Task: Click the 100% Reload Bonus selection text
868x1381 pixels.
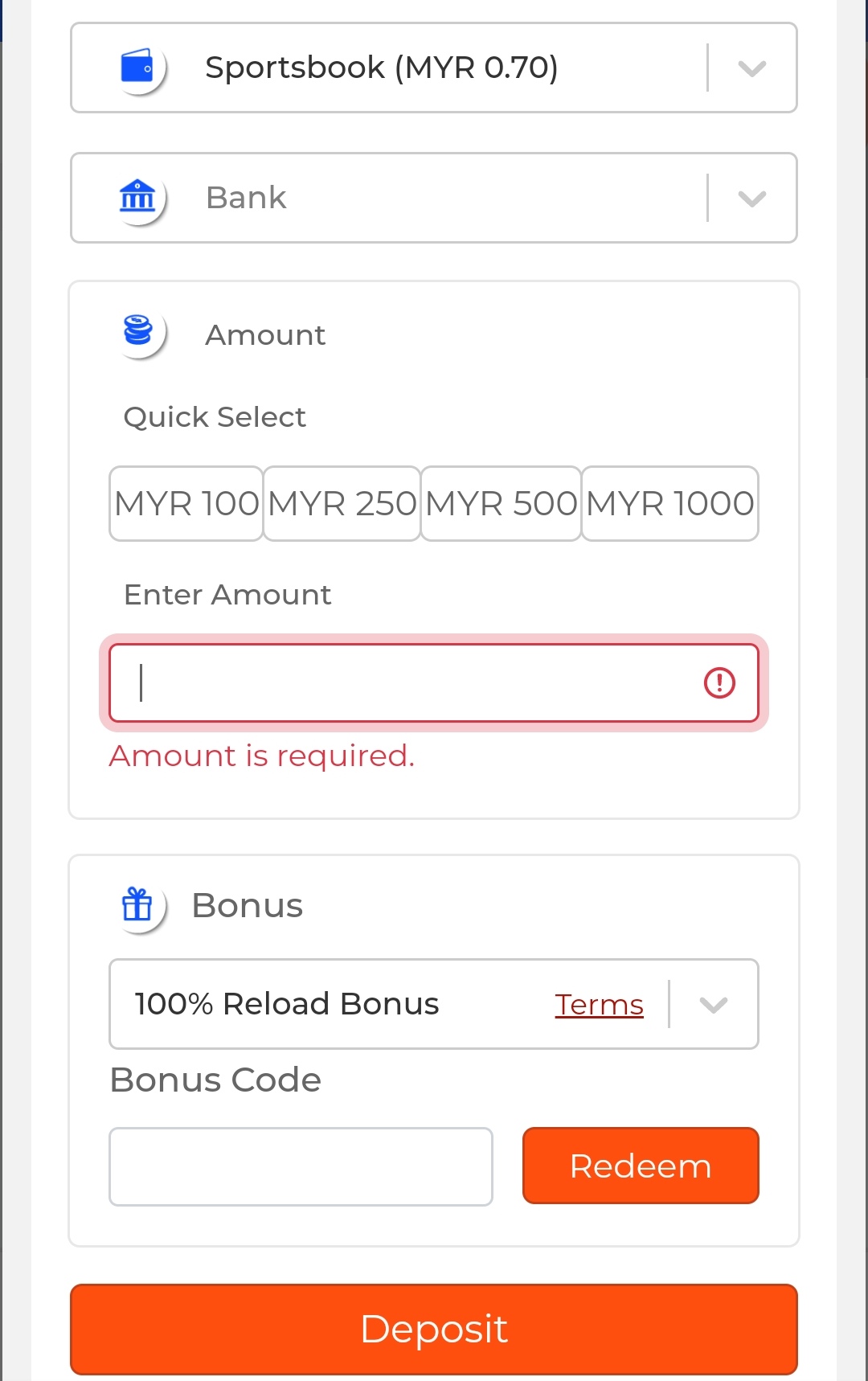Action: tap(287, 1004)
